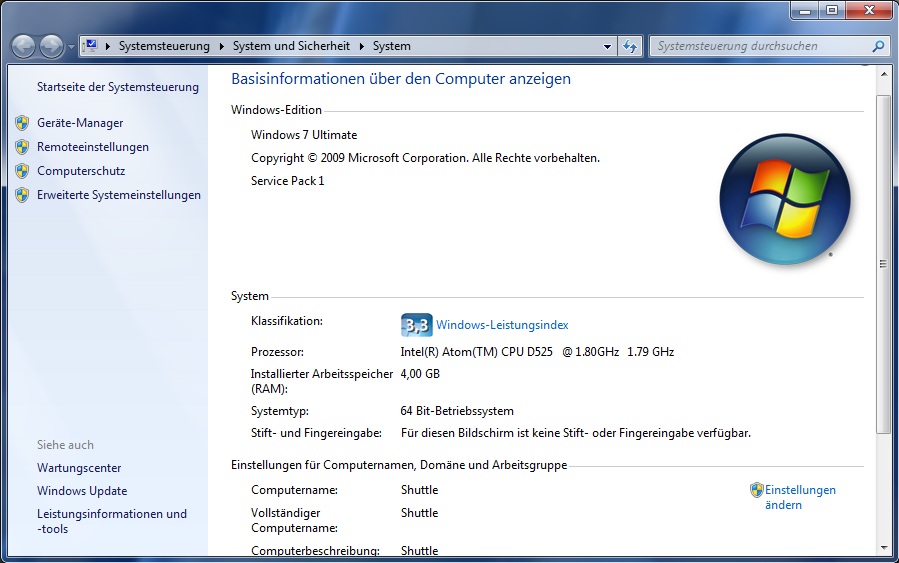Click processor value 'Intel(R) Atom(TM) CPU D525'
The image size is (899, 563).
(x=476, y=351)
